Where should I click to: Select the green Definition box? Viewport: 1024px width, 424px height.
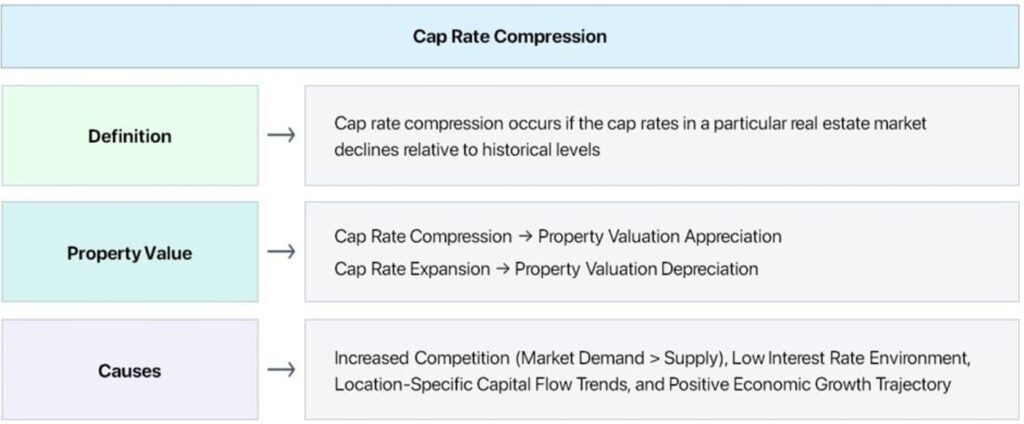[x=130, y=136]
